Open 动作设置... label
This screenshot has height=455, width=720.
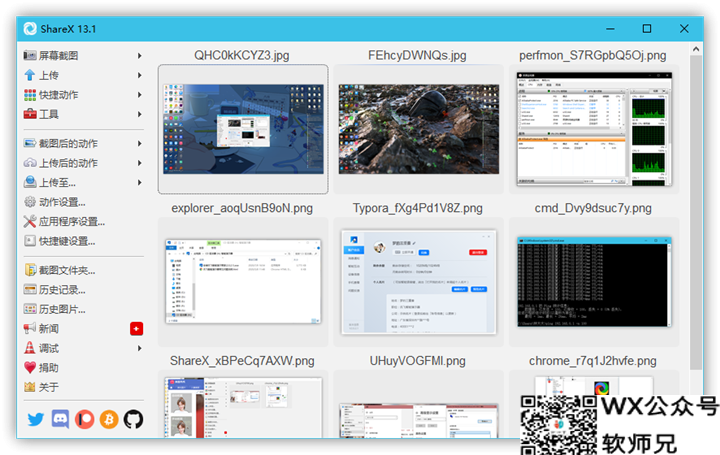62,202
